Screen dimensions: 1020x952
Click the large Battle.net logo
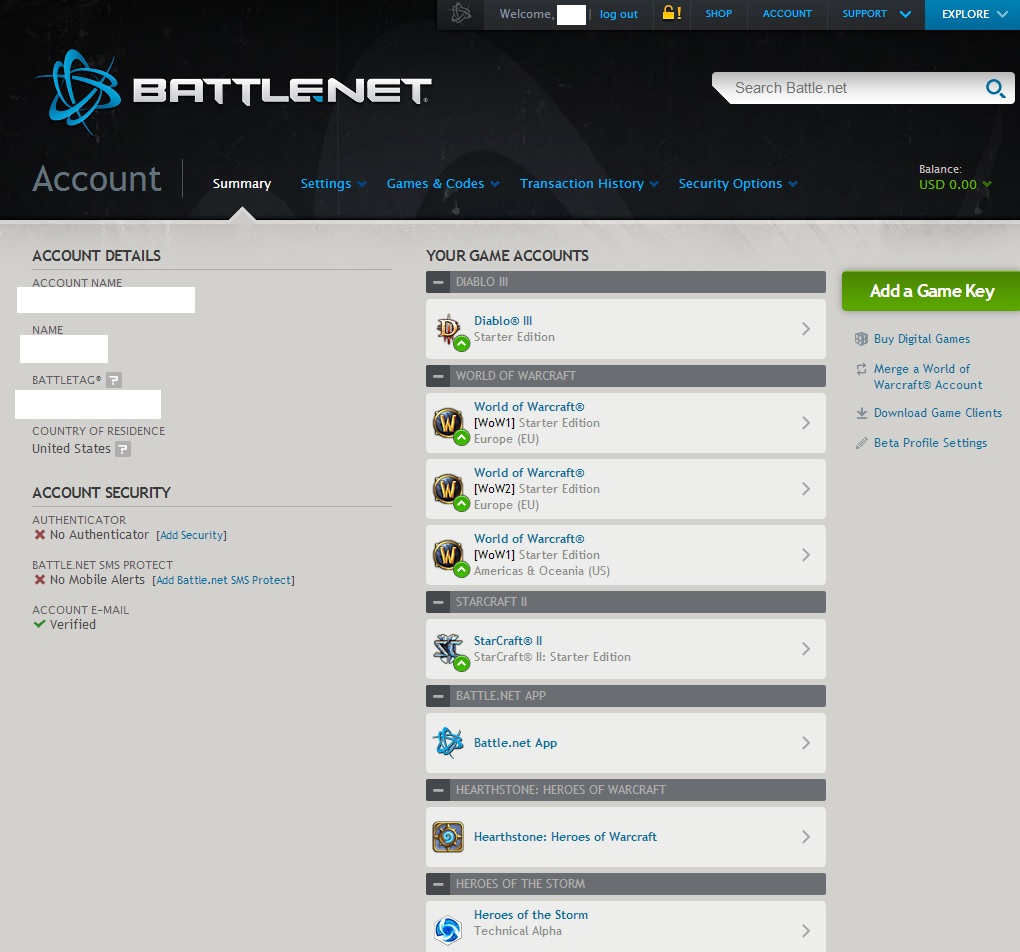[x=234, y=91]
